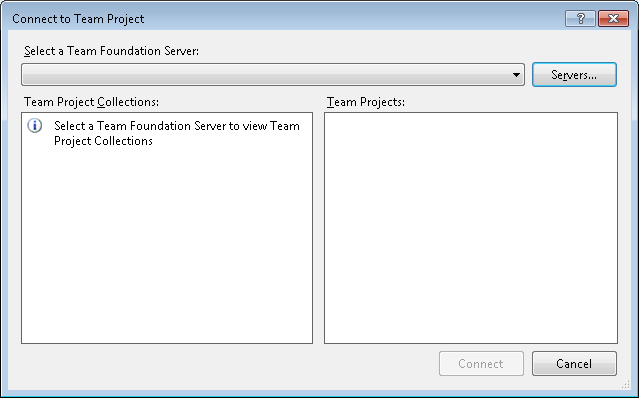Click the resize grip in the dialog corner
Image resolution: width=639 pixels, height=398 pixels.
click(626, 384)
